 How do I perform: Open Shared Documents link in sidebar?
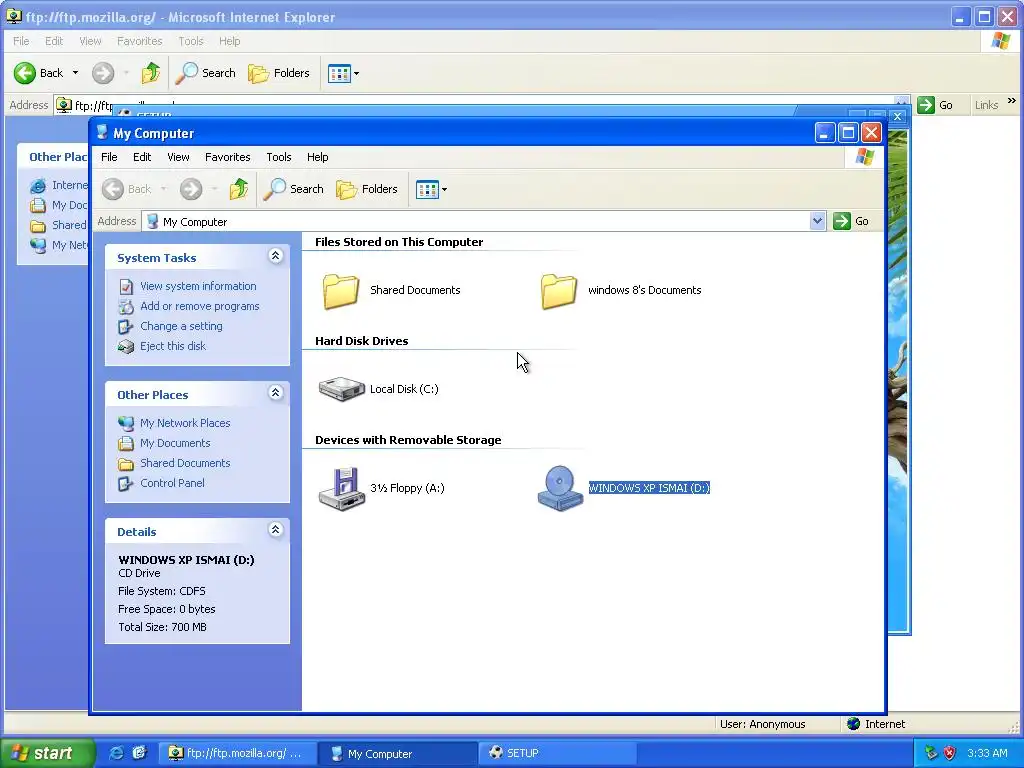click(185, 463)
